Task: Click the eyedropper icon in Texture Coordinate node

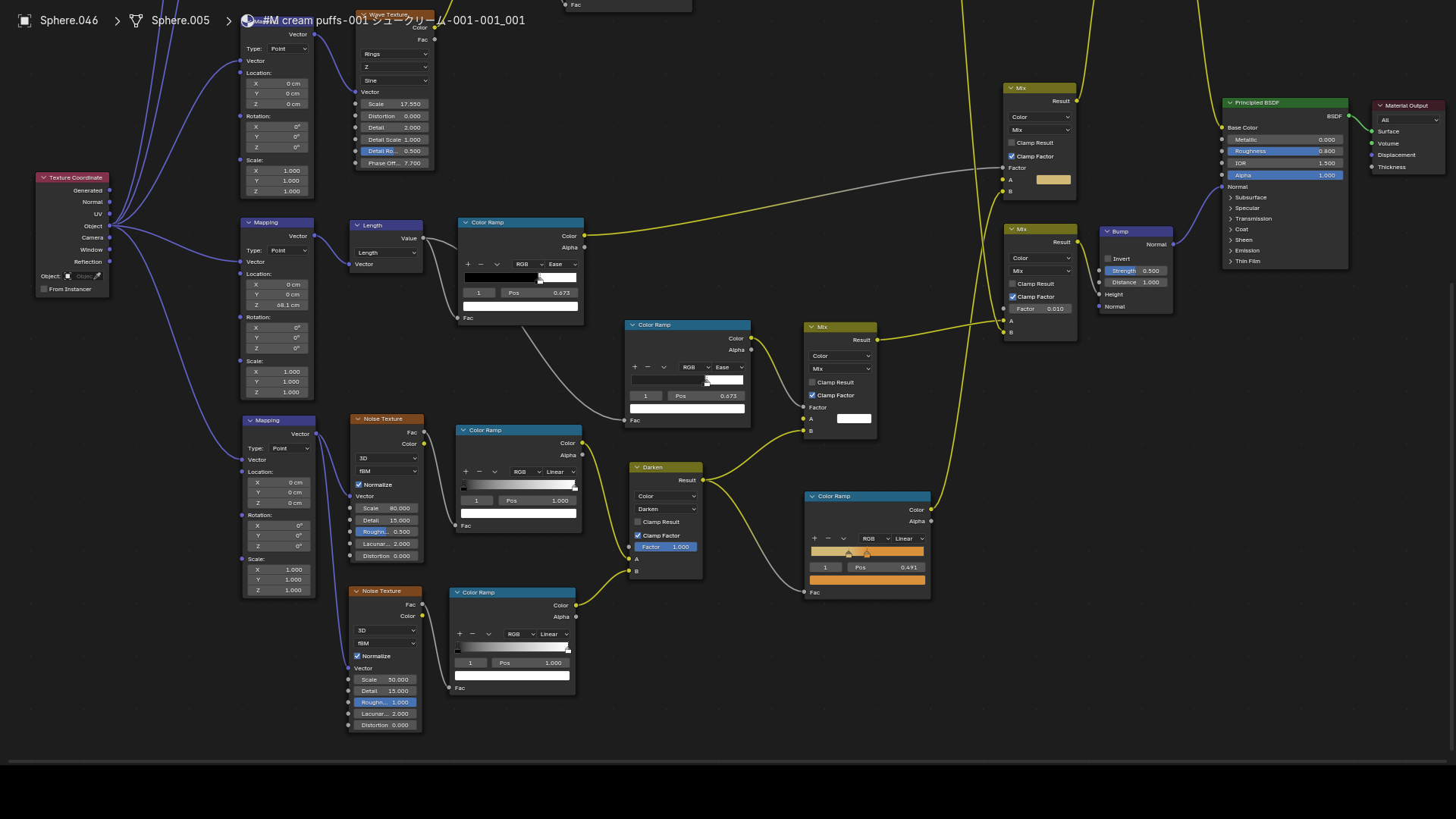Action: (x=98, y=277)
